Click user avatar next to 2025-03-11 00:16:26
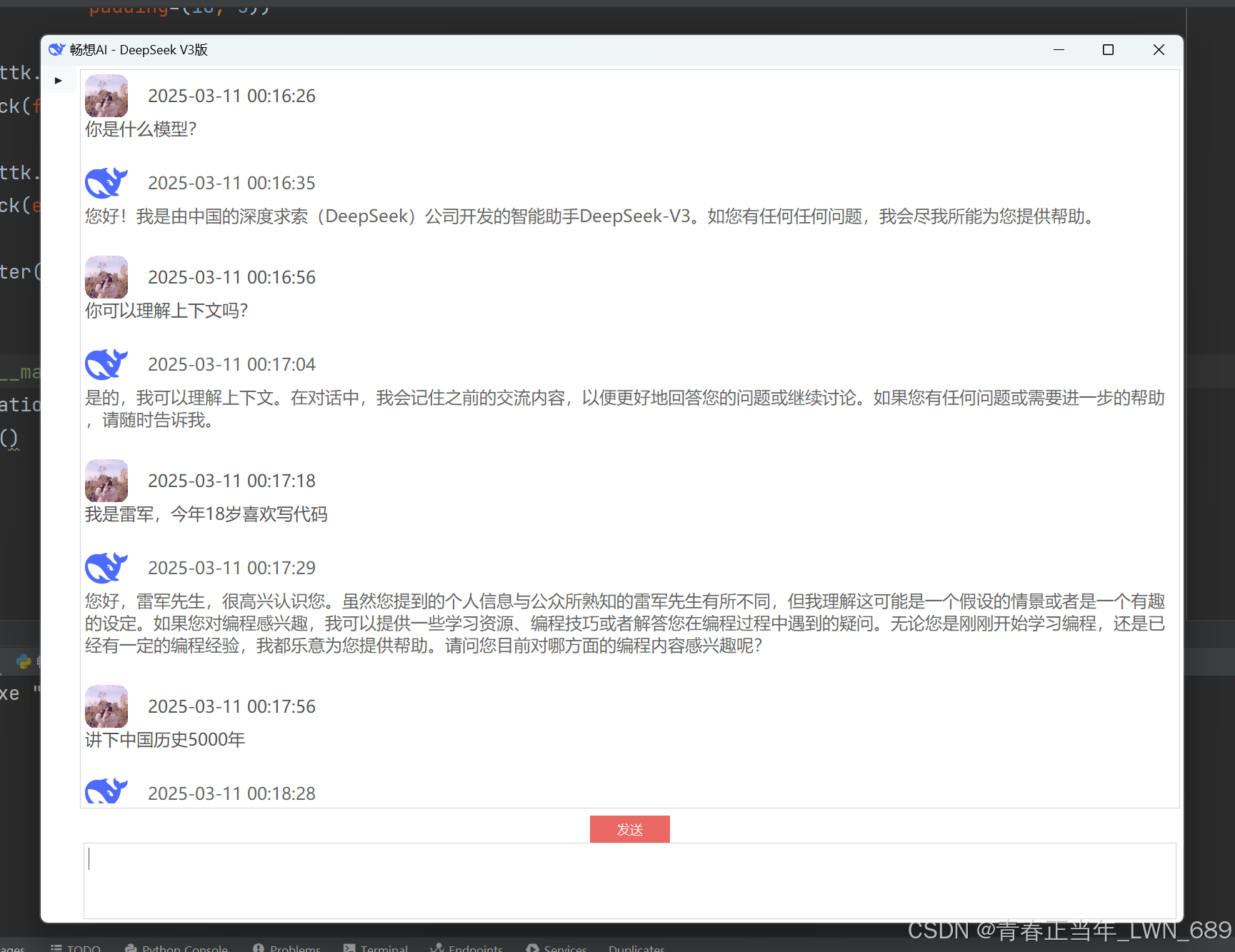1235x952 pixels. click(106, 96)
